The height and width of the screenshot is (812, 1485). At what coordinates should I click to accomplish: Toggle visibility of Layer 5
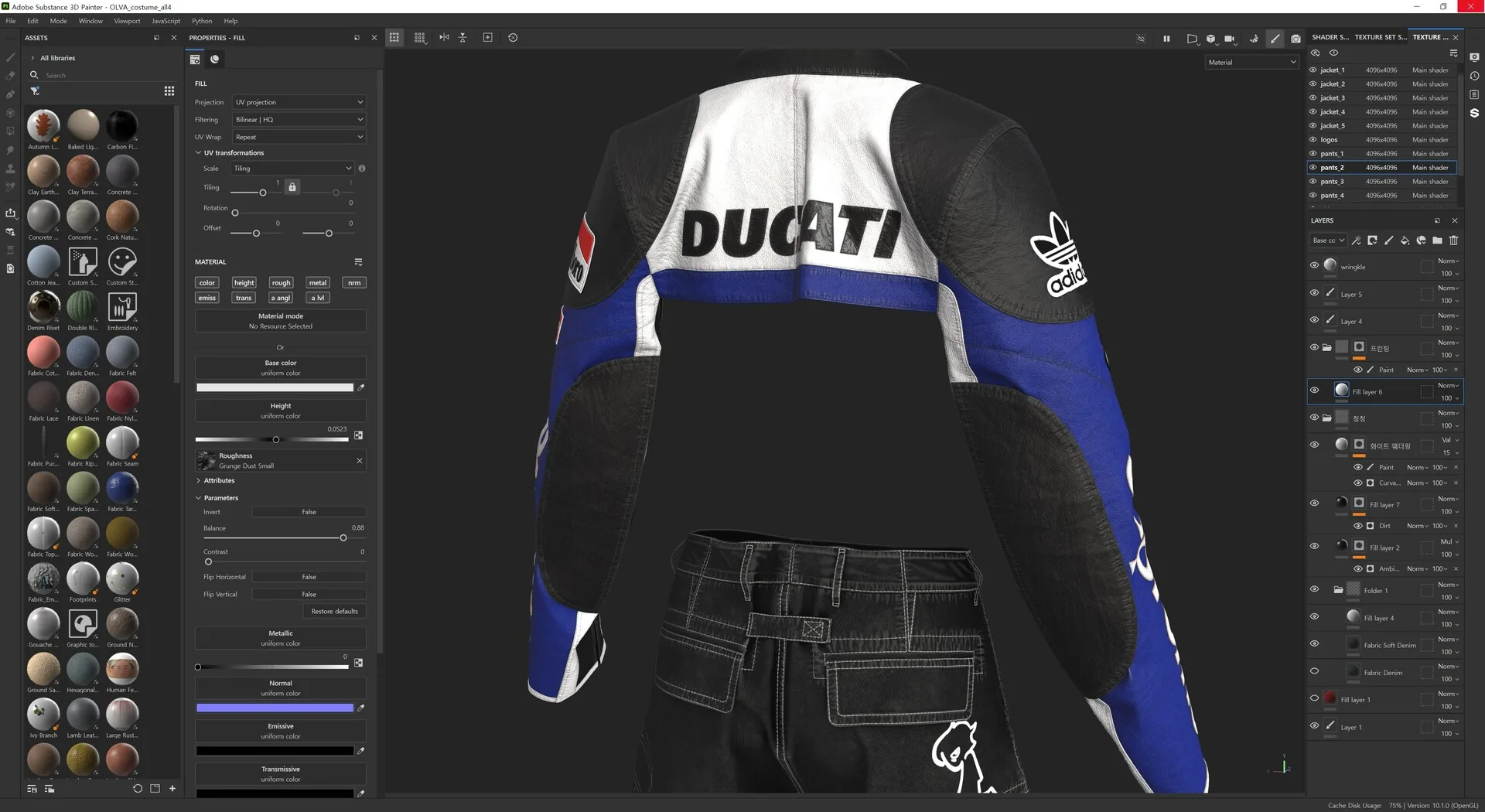(1314, 293)
